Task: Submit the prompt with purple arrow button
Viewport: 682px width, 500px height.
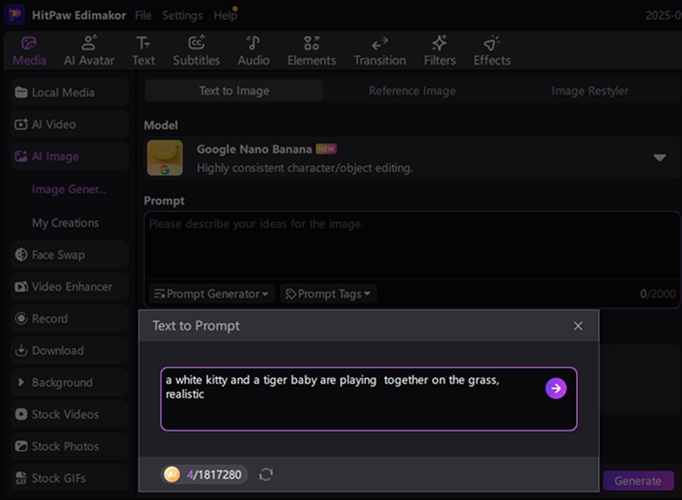Action: [x=556, y=388]
